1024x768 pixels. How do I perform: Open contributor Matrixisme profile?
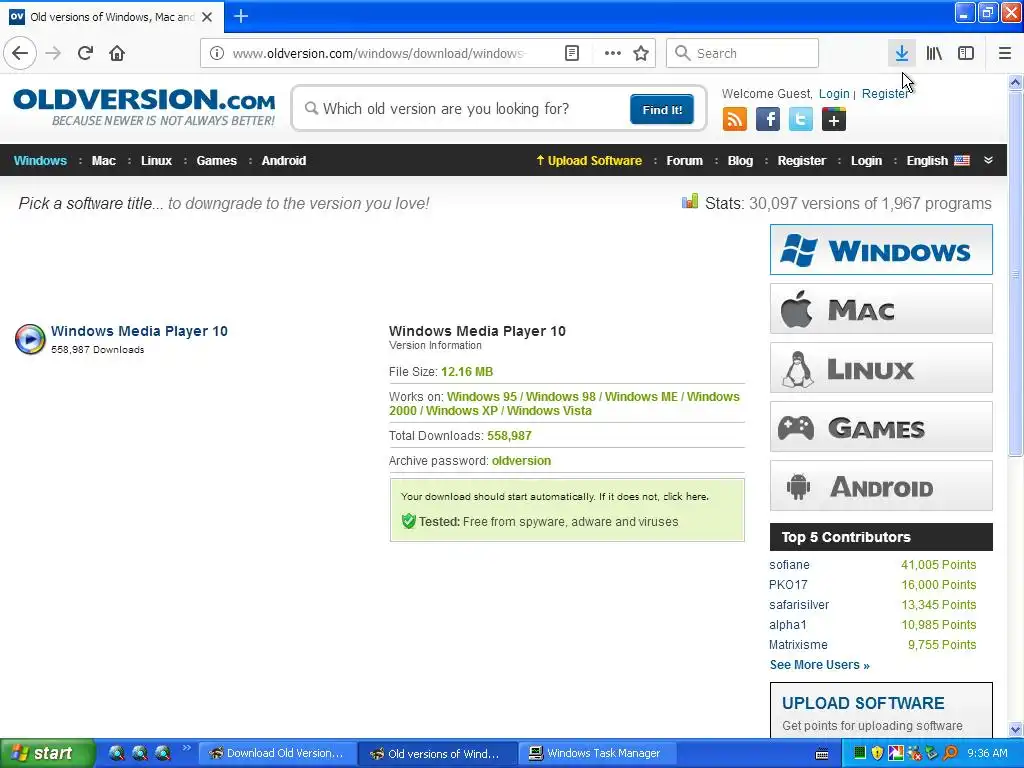coord(798,645)
